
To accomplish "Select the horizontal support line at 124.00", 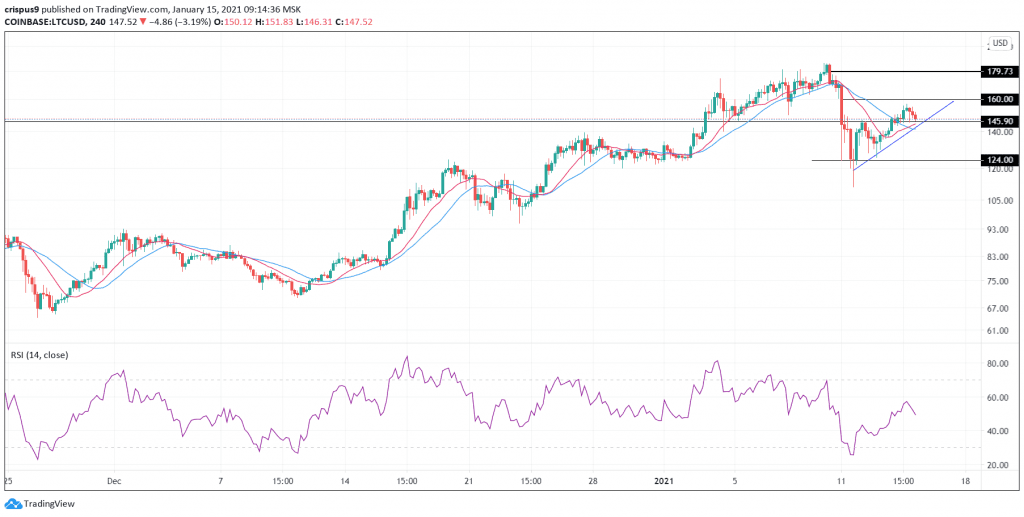I will [x=900, y=160].
